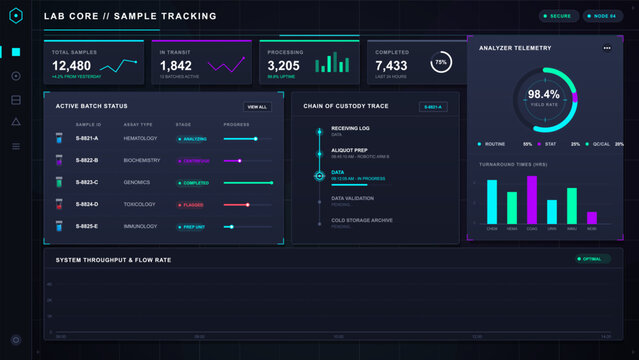Viewport: 639px width, 360px height.
Task: Click the Progress column header
Action: coord(236,124)
